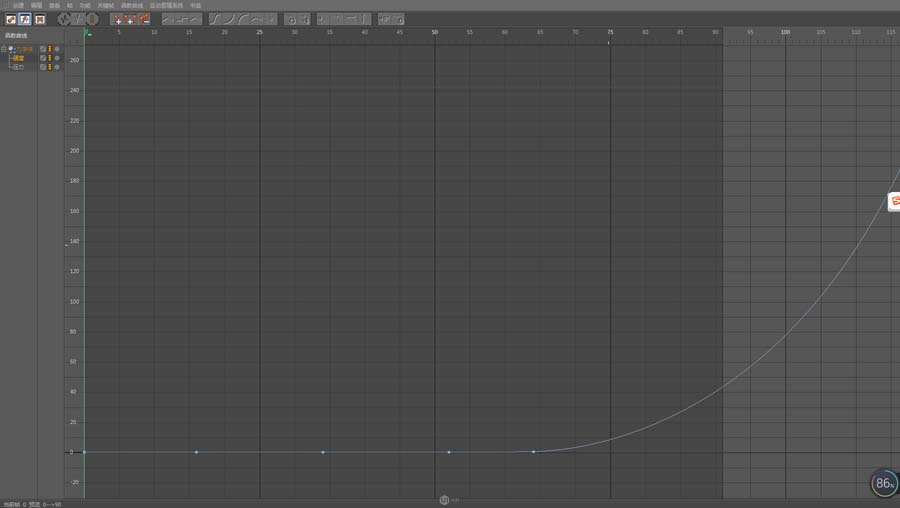Click the second red marker-plus icon

tap(130, 19)
